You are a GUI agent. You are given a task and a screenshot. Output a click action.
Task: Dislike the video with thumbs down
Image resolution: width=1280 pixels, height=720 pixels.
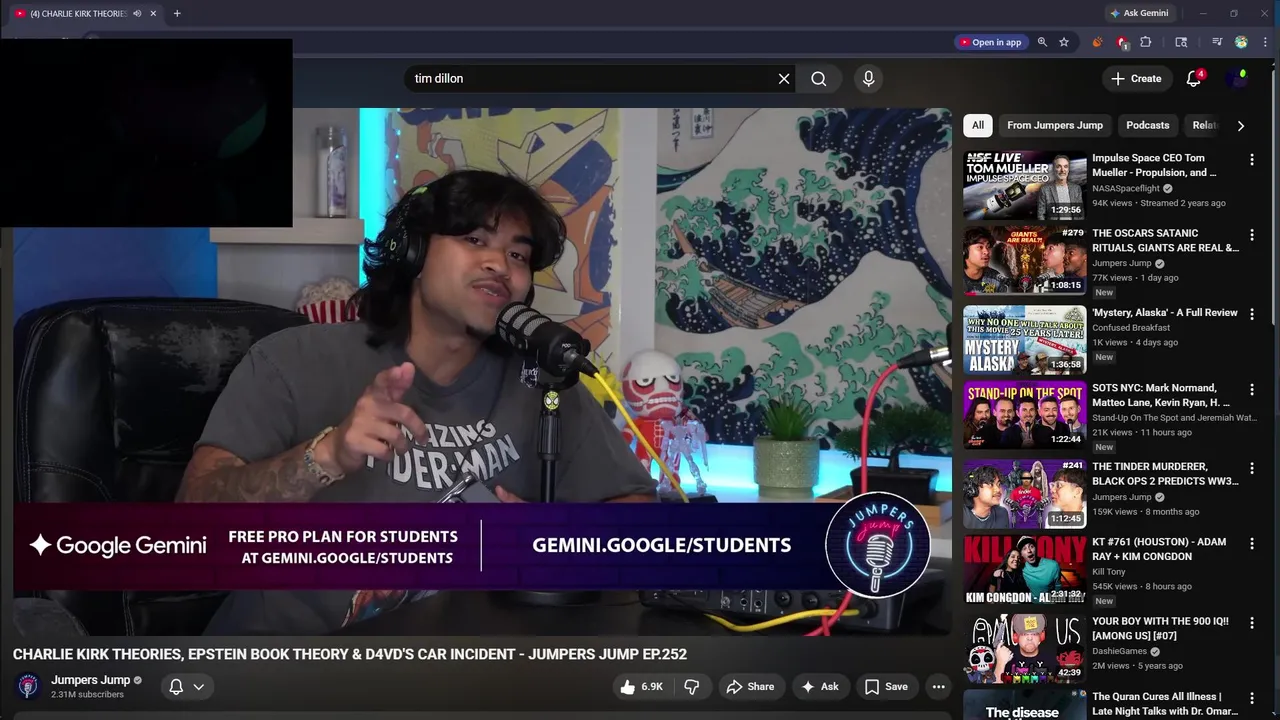pos(691,687)
